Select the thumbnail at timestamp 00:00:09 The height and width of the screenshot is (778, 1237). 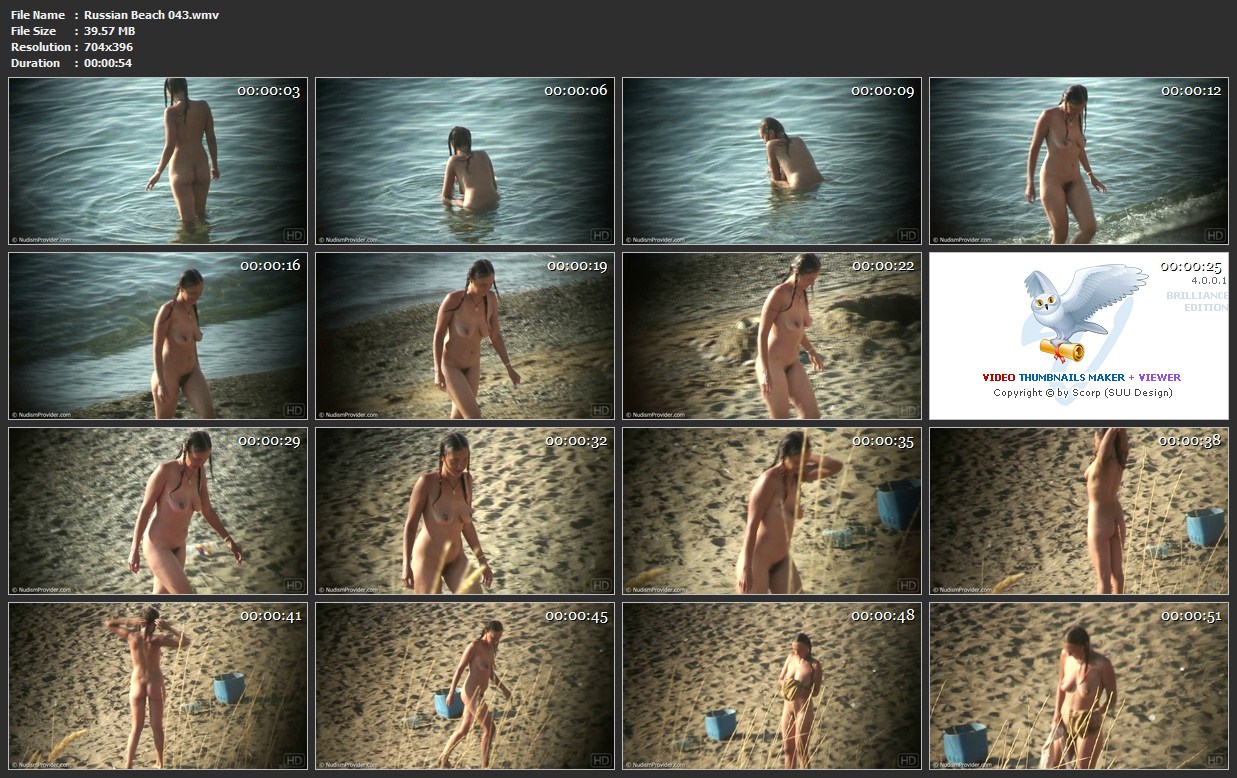pos(771,161)
